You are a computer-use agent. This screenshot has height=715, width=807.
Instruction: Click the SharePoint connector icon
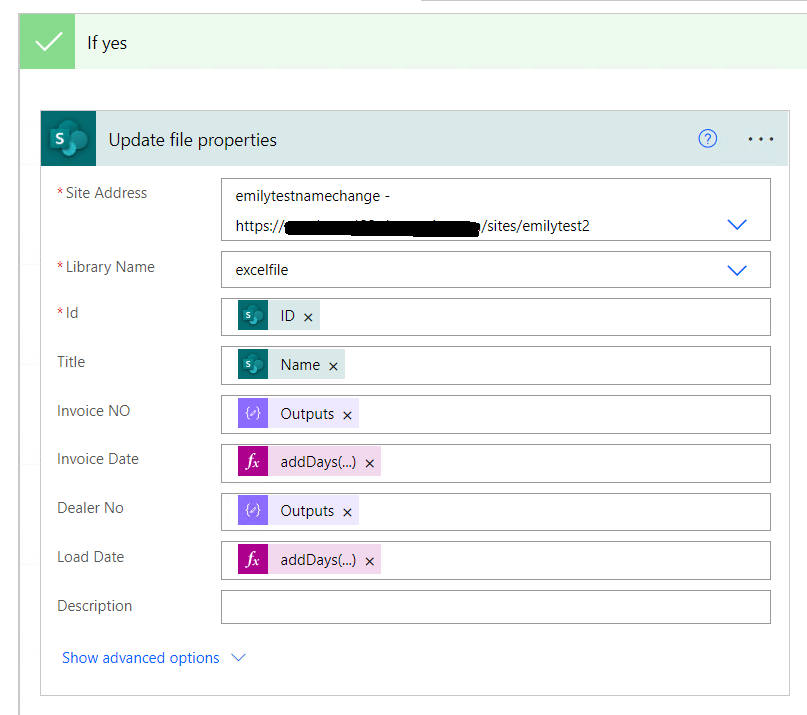(67, 138)
